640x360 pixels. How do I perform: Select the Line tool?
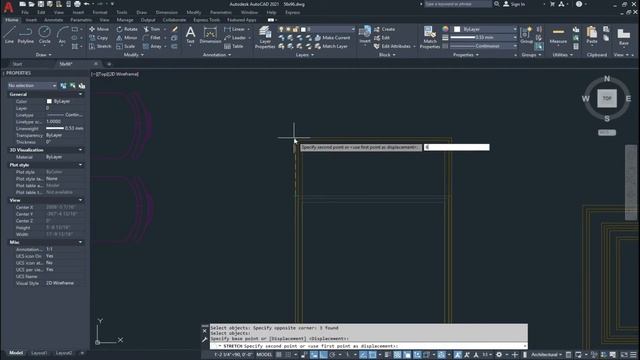[x=9, y=35]
